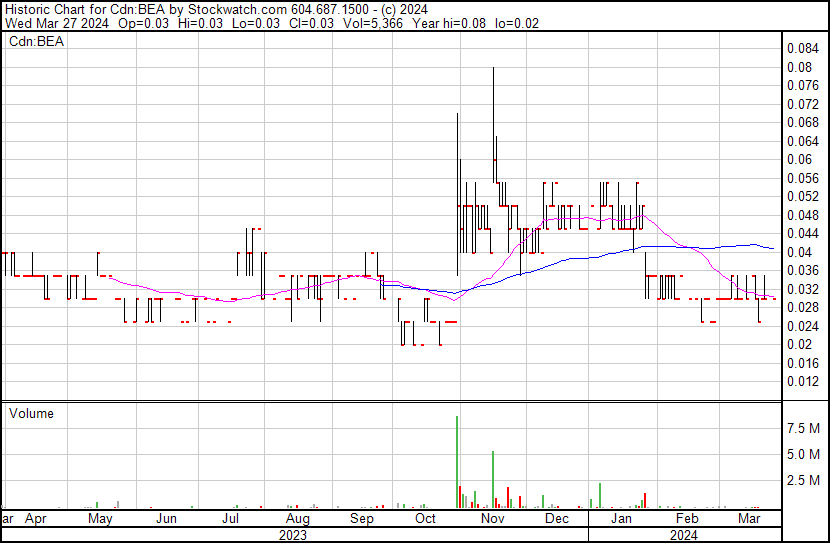The image size is (830, 543).
Task: Click the 2.5 M volume axis label
Action: pyautogui.click(x=803, y=481)
